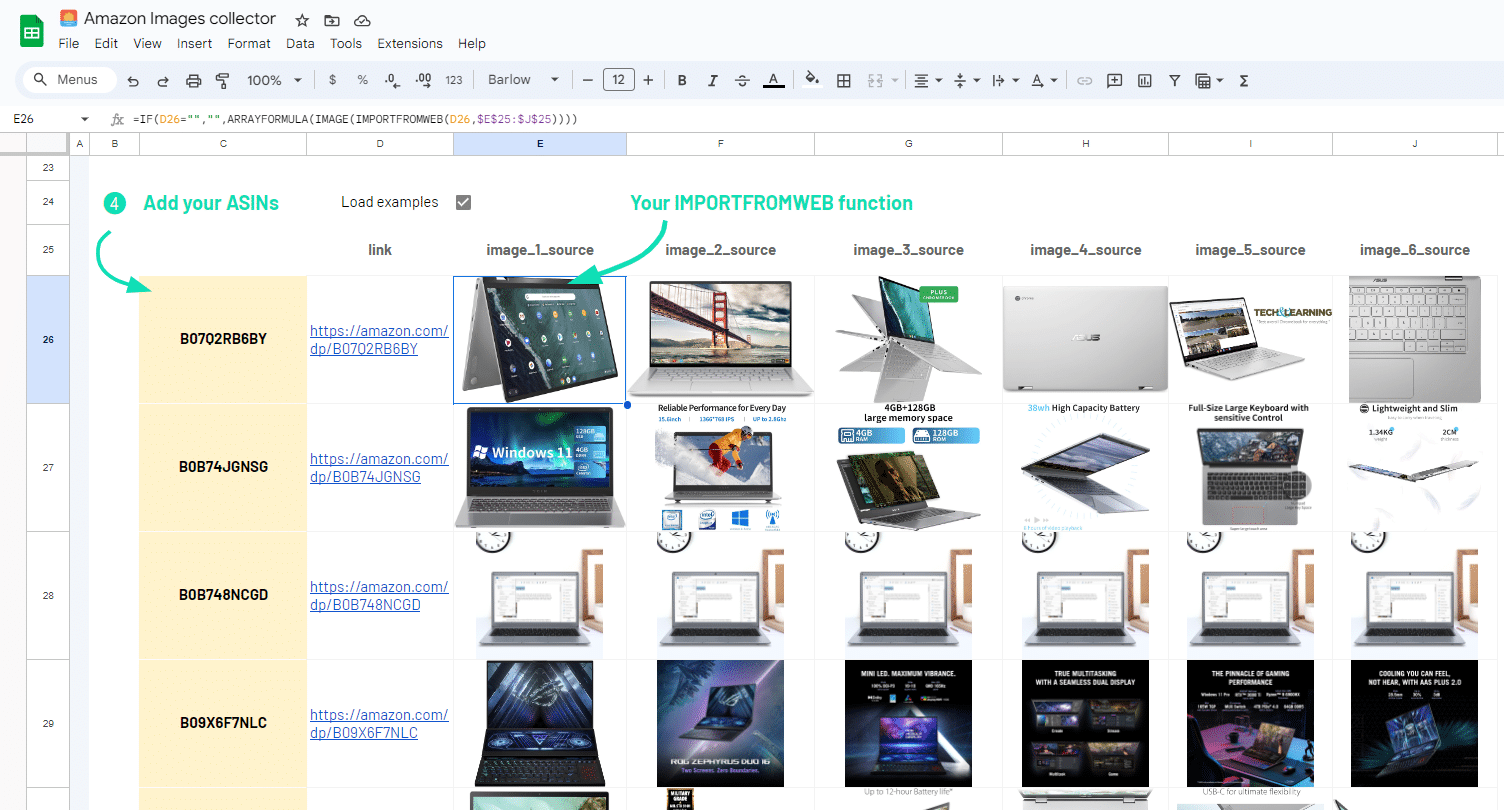1504x810 pixels.
Task: Open the Barlow font dropdown
Action: (x=522, y=80)
